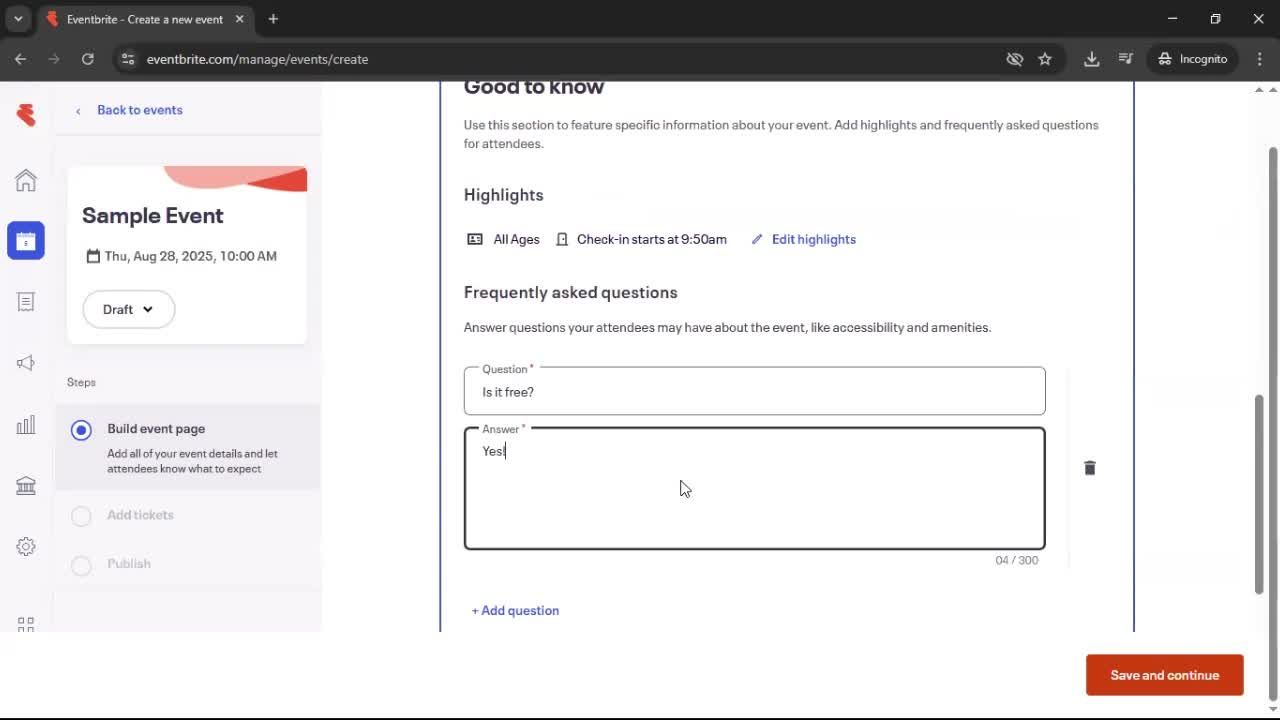
Task: Click the Thu, Aug 28, 2025 date text
Action: pos(191,256)
